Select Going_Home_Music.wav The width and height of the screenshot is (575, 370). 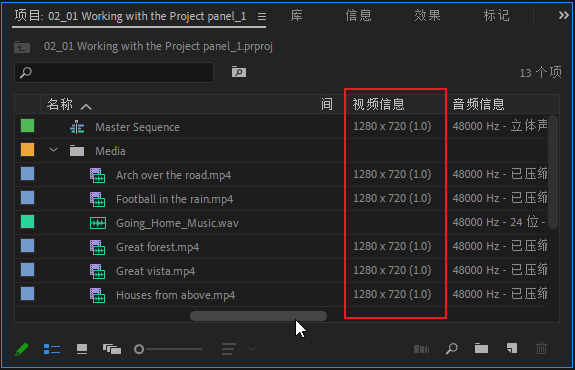177,223
